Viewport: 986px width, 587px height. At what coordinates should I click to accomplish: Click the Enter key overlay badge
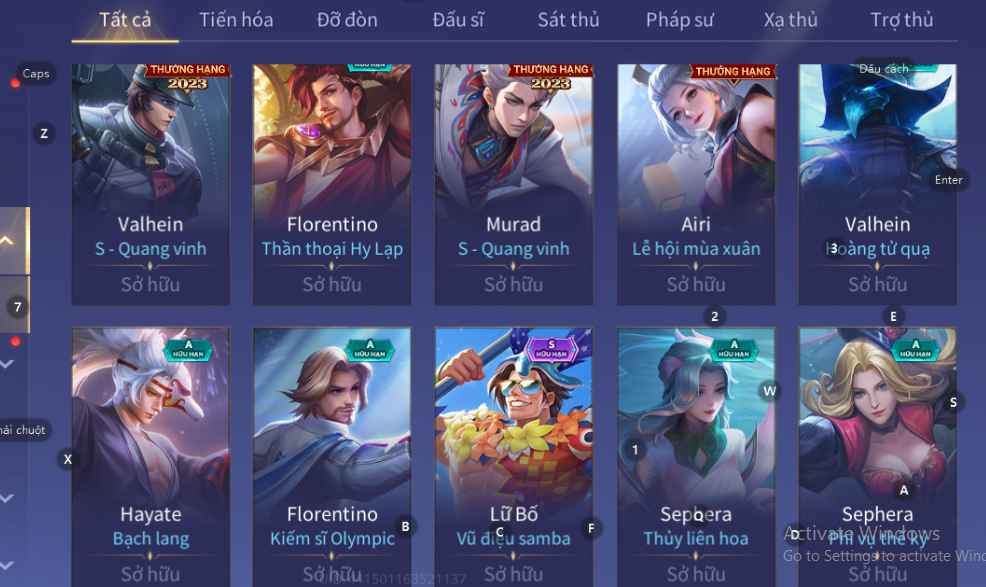948,180
